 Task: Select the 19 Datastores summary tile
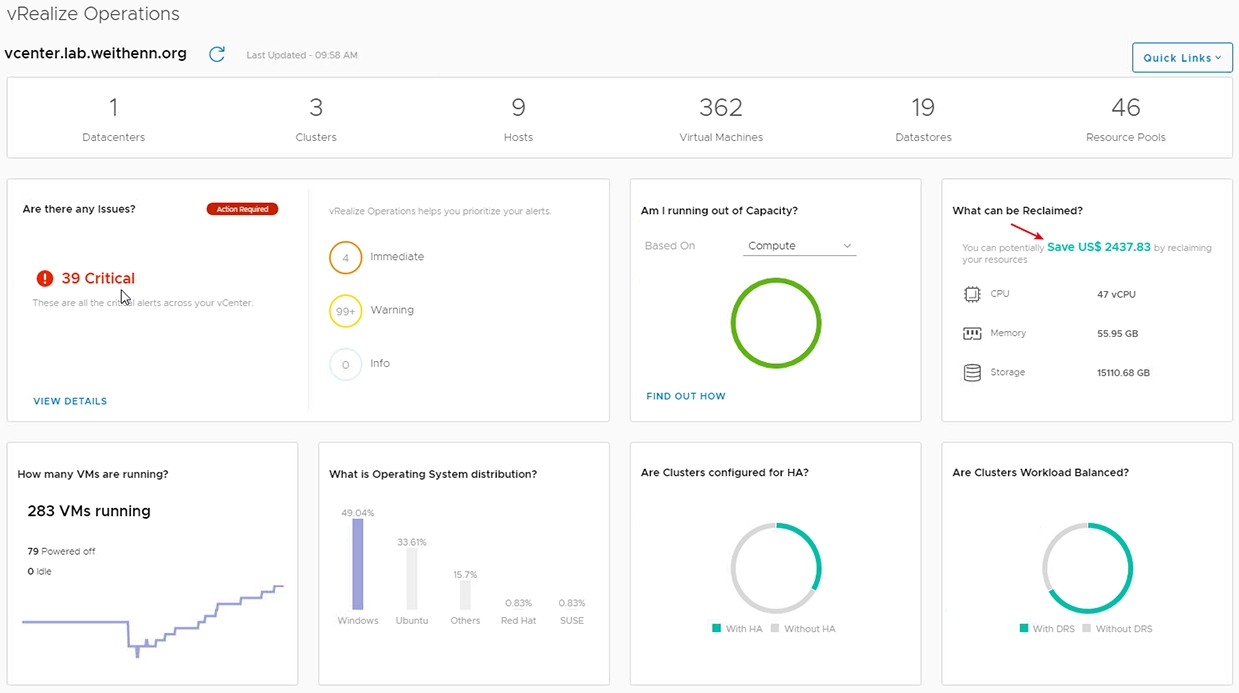point(923,118)
